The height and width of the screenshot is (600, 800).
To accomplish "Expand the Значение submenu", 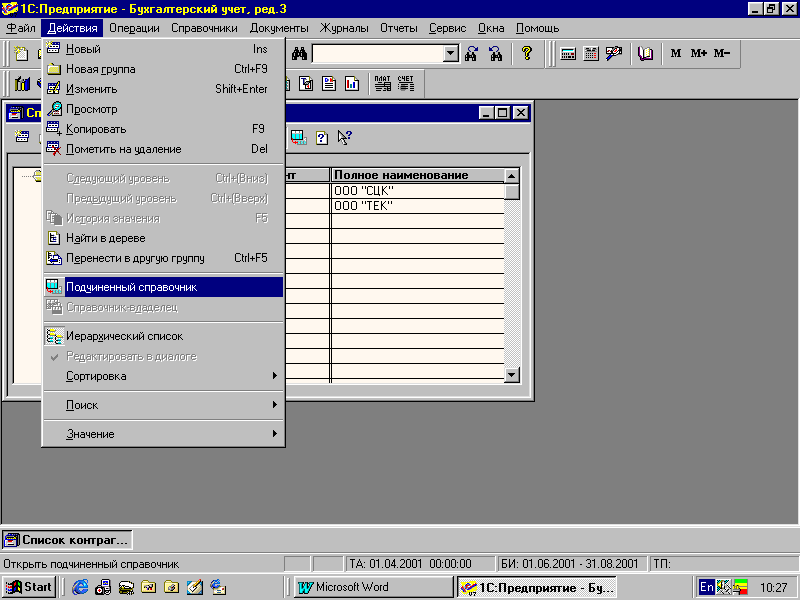I will pyautogui.click(x=163, y=434).
